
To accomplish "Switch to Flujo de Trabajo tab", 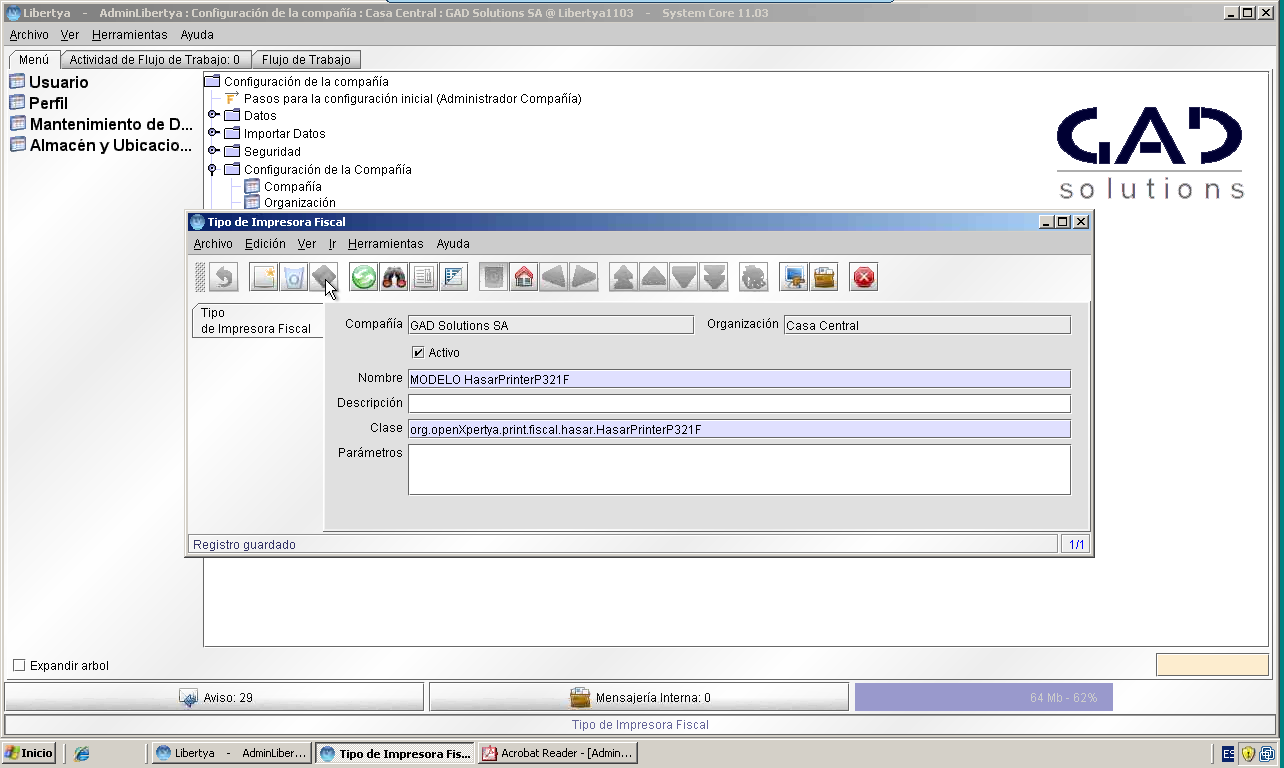I will click(306, 60).
